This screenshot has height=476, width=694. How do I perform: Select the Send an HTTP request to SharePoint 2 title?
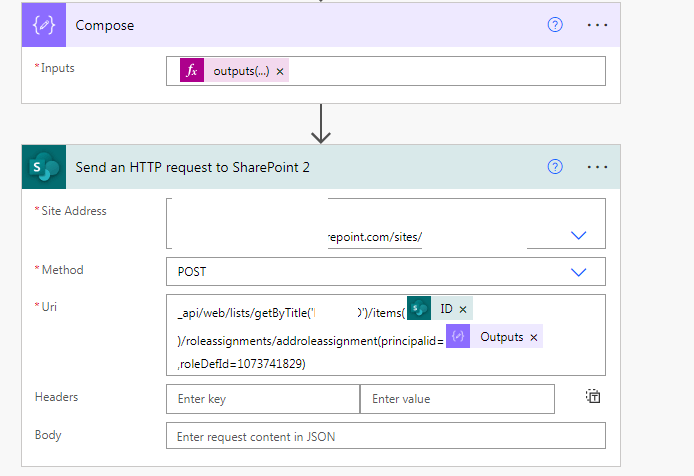[x=192, y=167]
